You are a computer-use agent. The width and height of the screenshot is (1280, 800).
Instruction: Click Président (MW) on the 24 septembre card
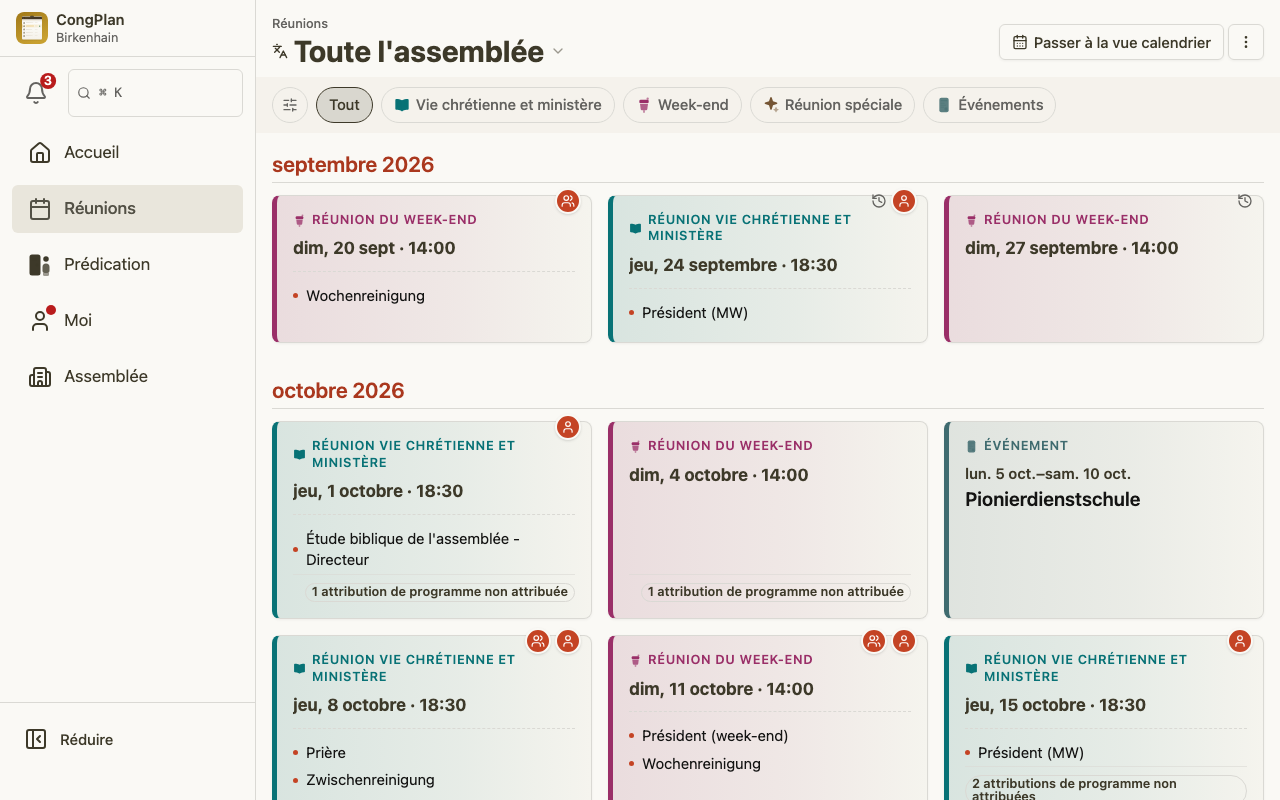(x=695, y=313)
